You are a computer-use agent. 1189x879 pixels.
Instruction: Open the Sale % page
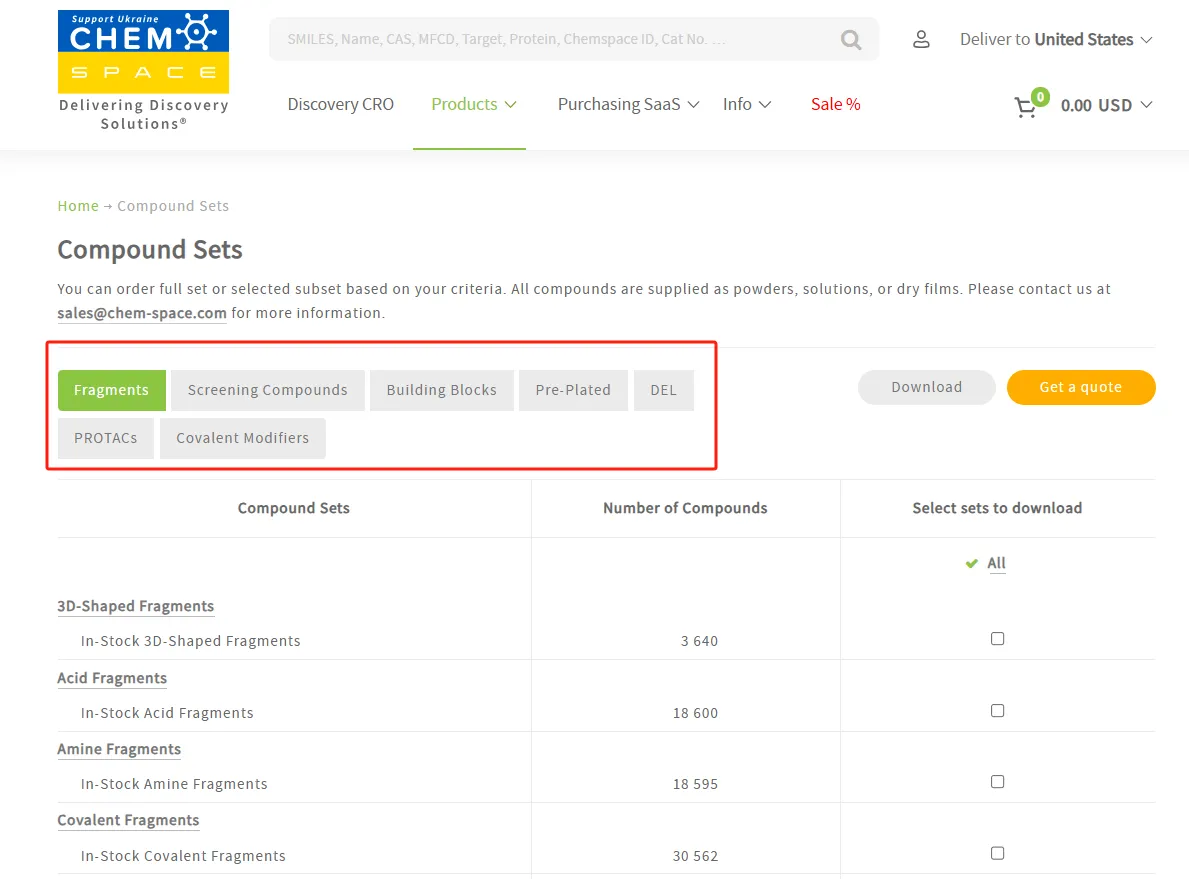836,105
